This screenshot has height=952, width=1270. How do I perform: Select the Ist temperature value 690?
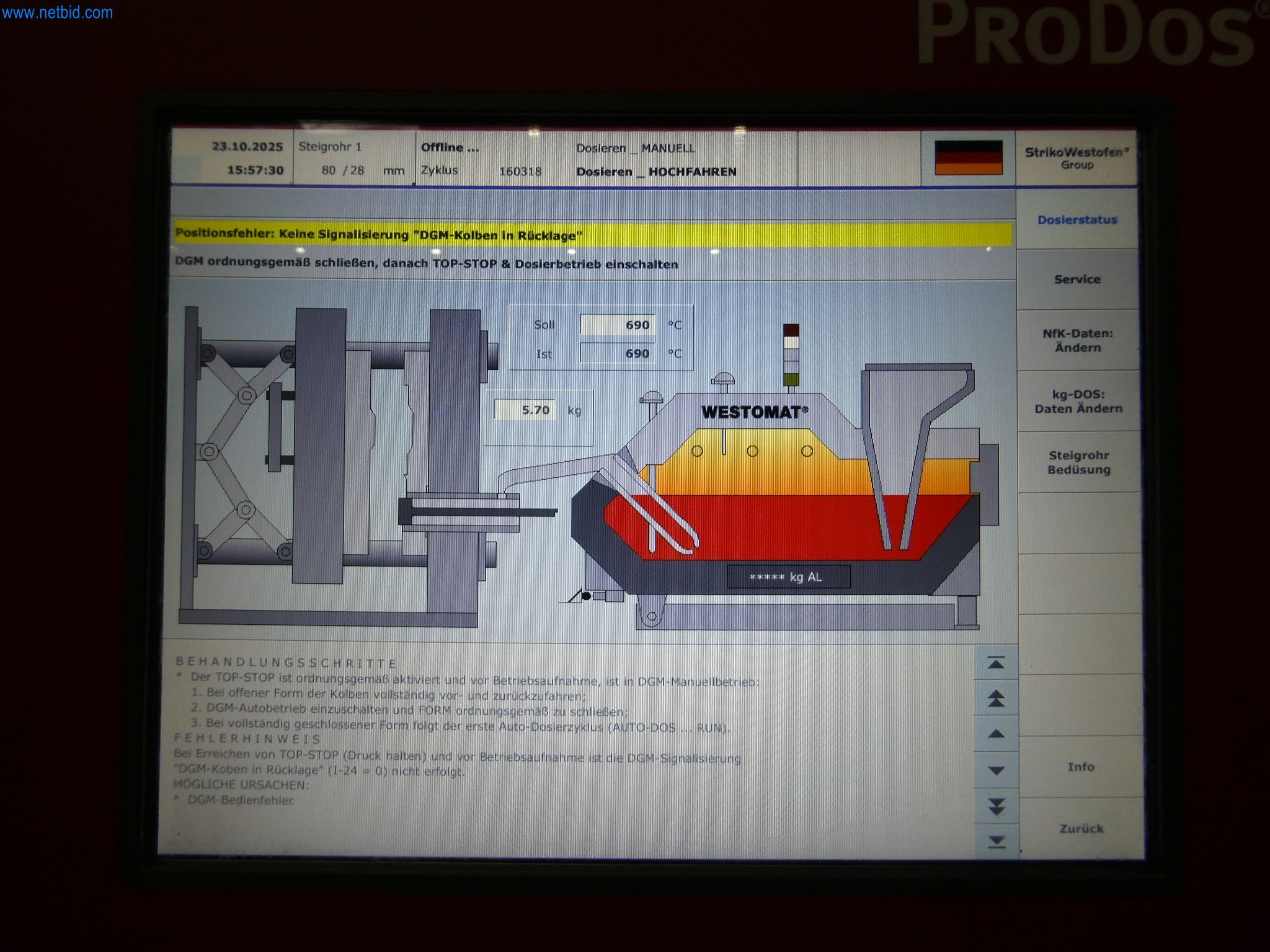pyautogui.click(x=617, y=353)
